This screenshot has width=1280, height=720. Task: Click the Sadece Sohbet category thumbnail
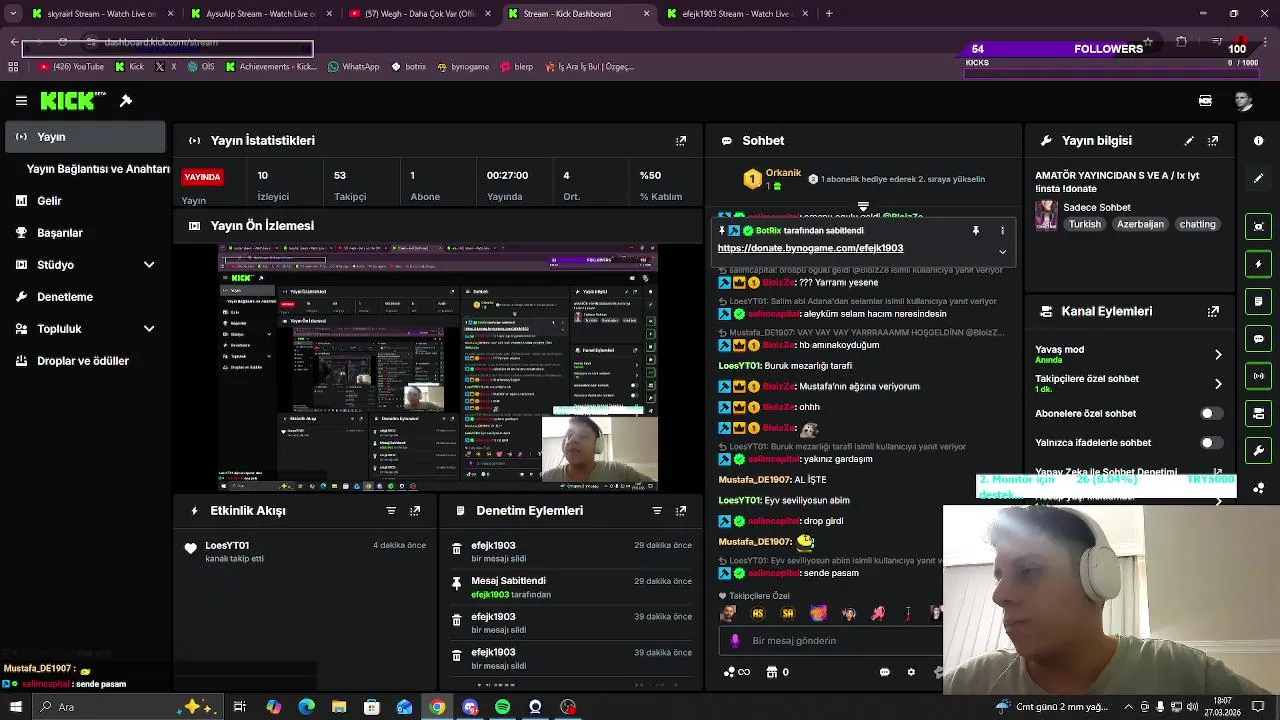coord(1046,215)
